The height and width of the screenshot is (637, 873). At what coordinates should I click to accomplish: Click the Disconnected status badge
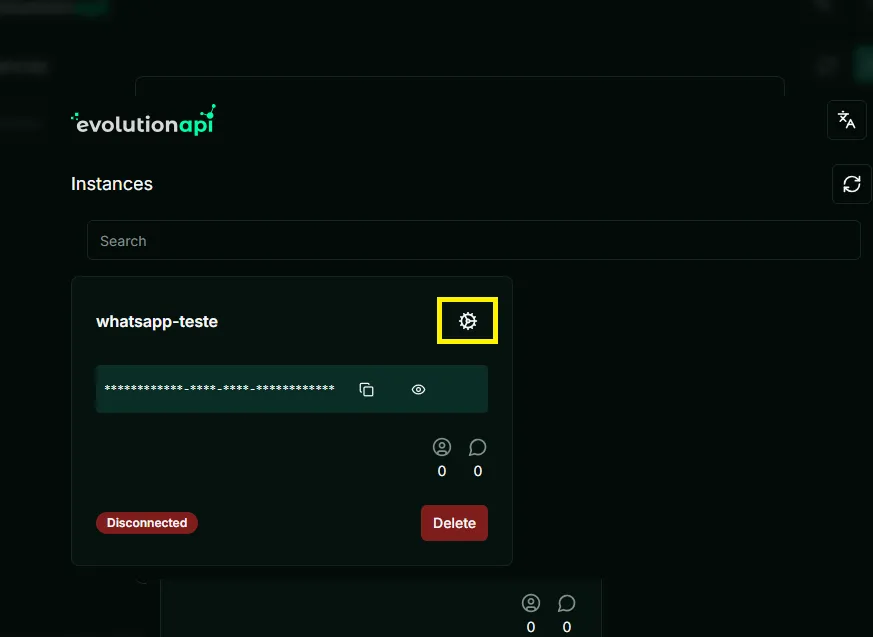click(x=147, y=523)
